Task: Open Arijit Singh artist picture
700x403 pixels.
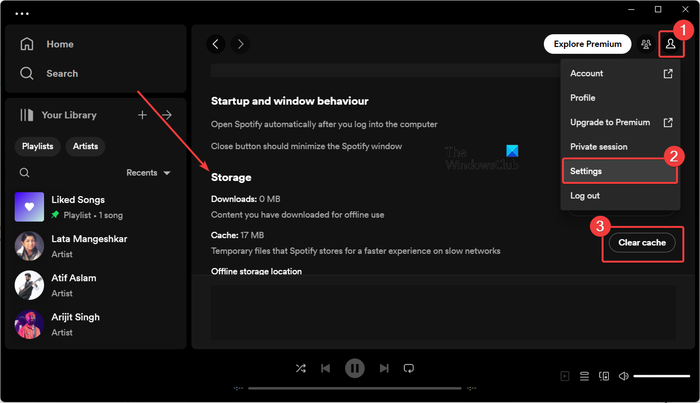Action: click(x=29, y=324)
